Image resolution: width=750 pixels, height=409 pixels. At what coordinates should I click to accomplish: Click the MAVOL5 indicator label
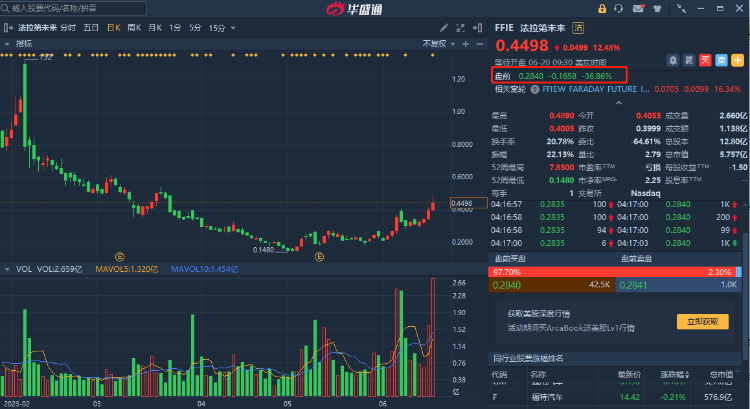[127, 269]
